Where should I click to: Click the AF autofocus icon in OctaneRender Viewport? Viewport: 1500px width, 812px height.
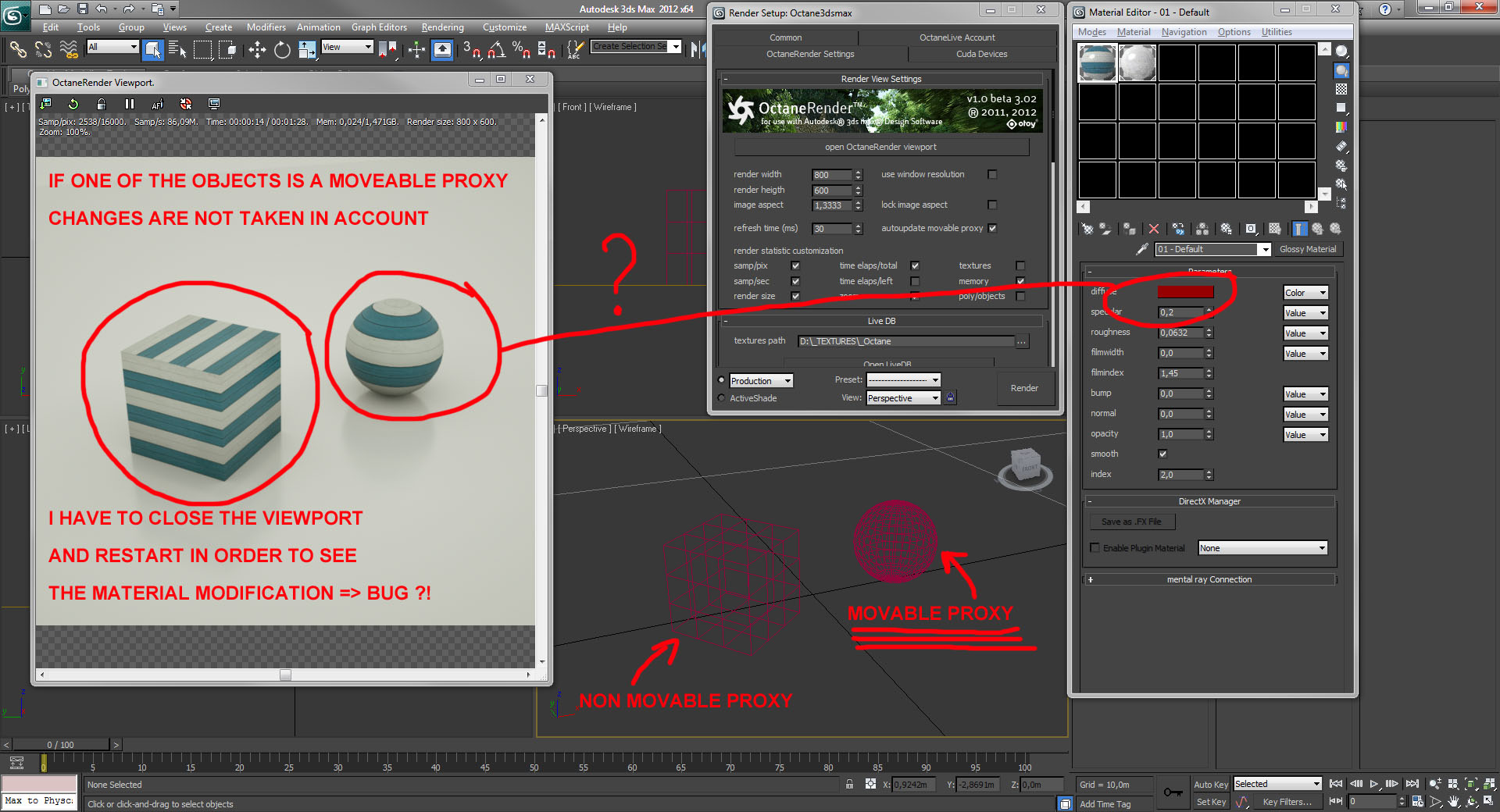(x=158, y=104)
